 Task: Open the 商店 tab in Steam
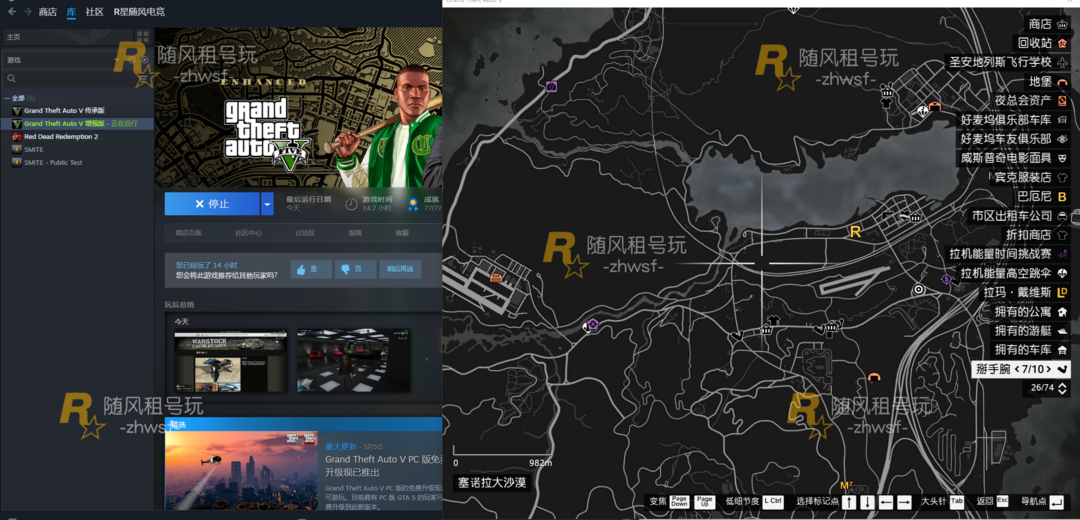click(x=48, y=12)
